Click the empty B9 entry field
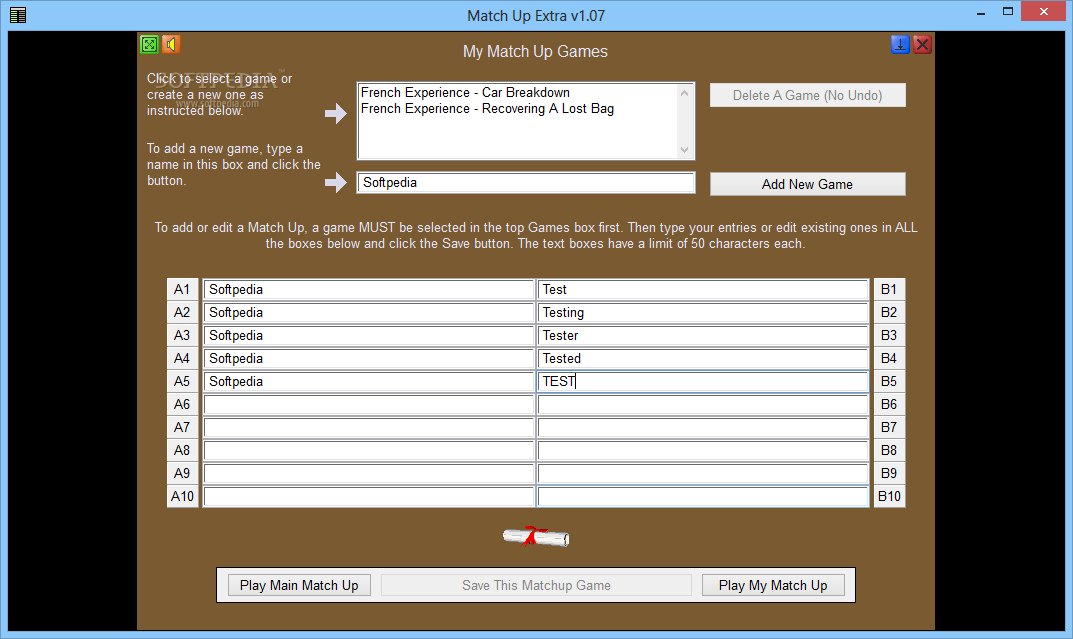 [703, 473]
